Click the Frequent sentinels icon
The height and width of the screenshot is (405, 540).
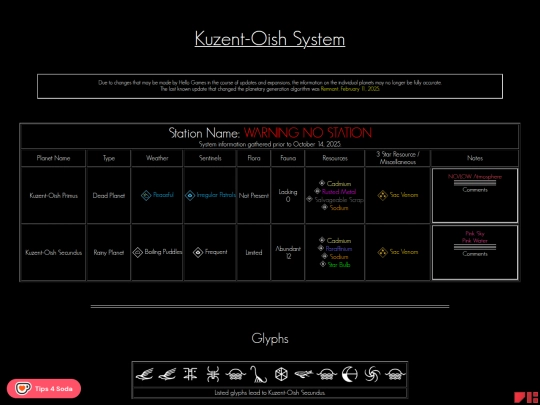tap(198, 252)
